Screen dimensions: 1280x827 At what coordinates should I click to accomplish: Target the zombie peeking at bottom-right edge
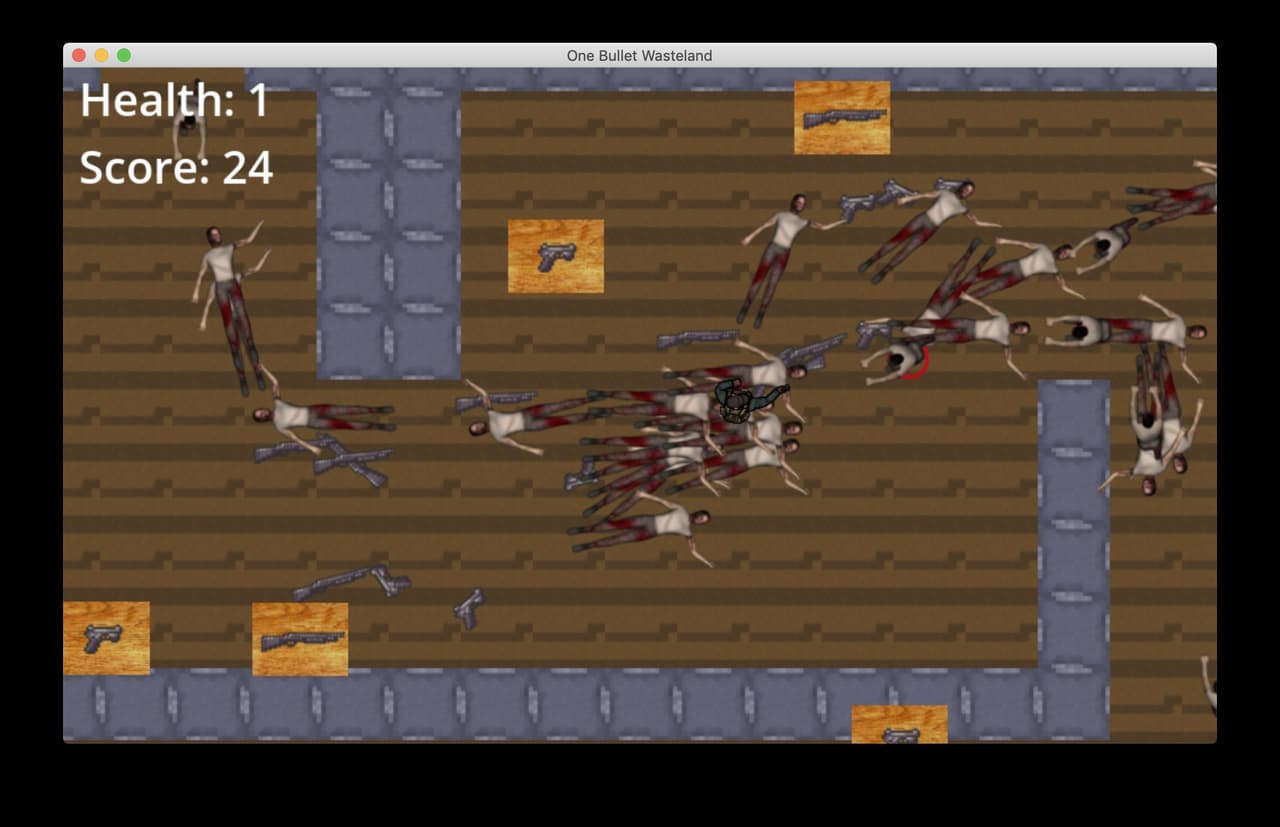point(1208,685)
